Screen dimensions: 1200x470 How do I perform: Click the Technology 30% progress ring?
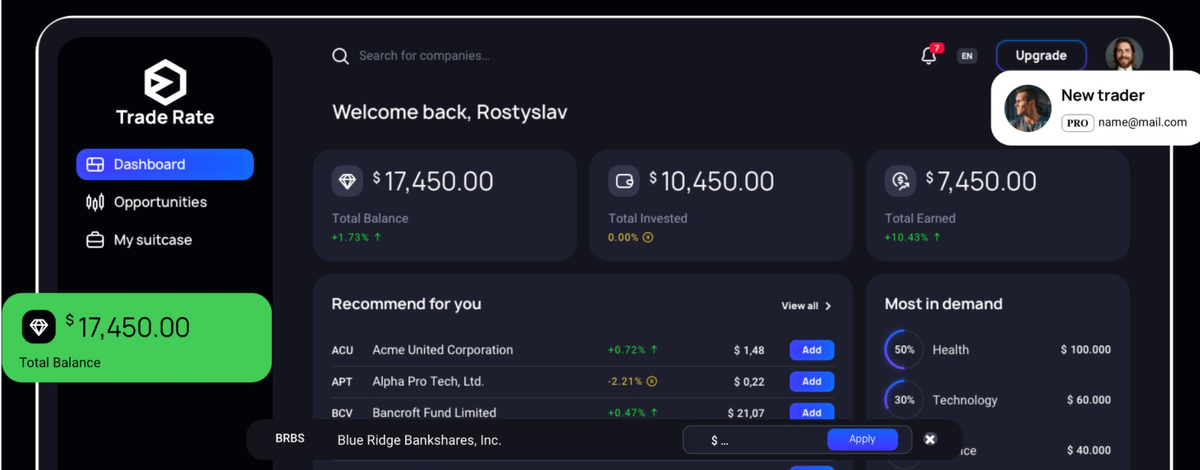[x=904, y=400]
